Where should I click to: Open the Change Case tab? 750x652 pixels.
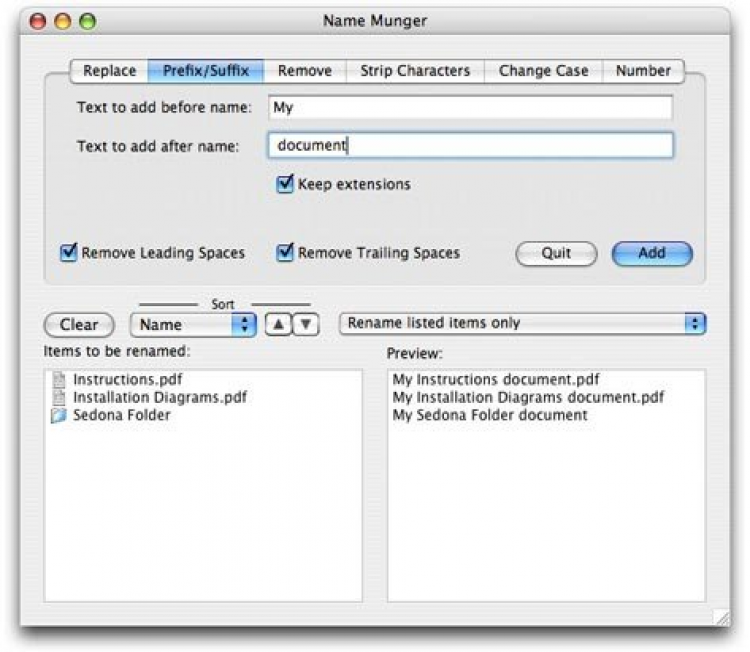(x=543, y=71)
